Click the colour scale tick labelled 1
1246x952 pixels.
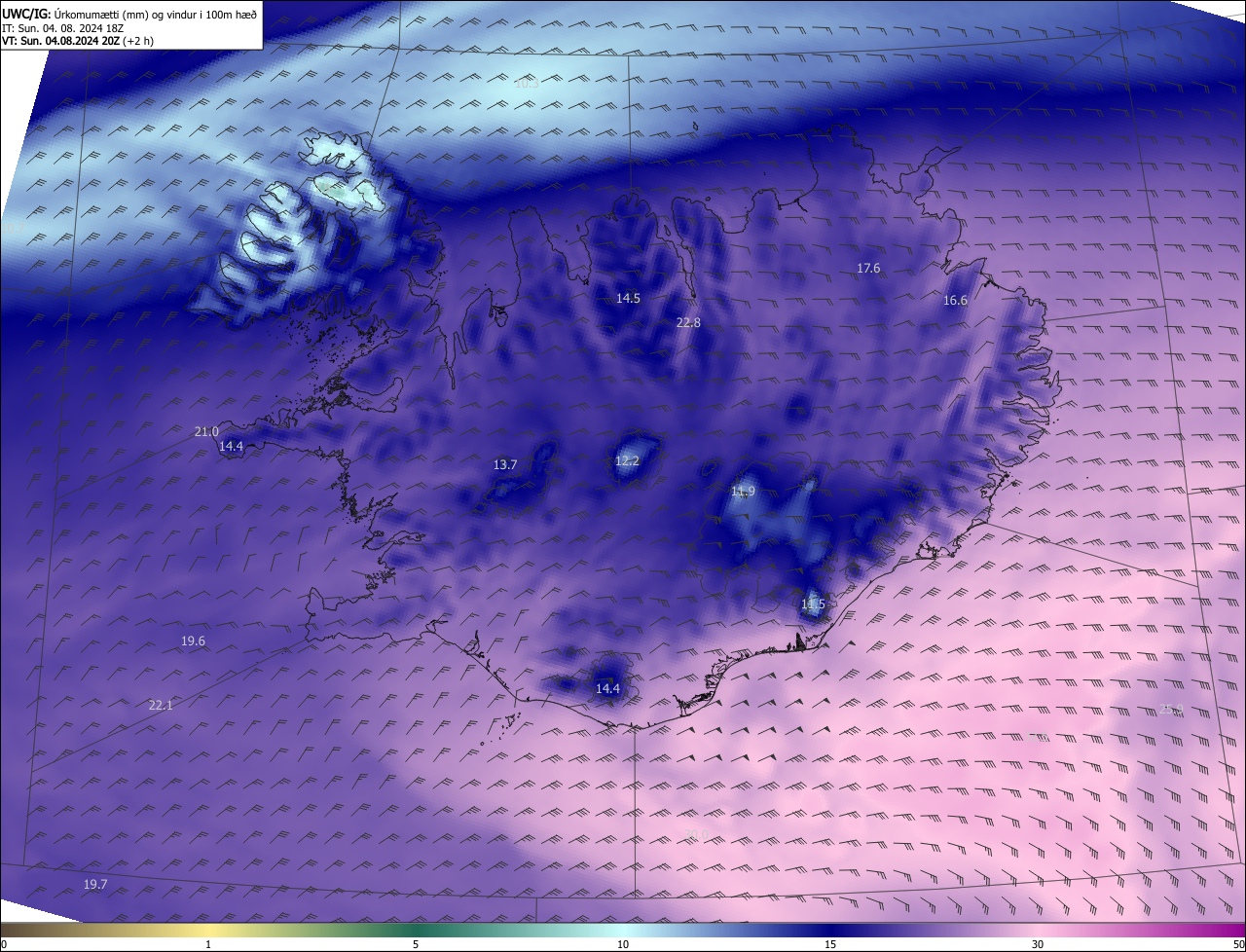(208, 944)
